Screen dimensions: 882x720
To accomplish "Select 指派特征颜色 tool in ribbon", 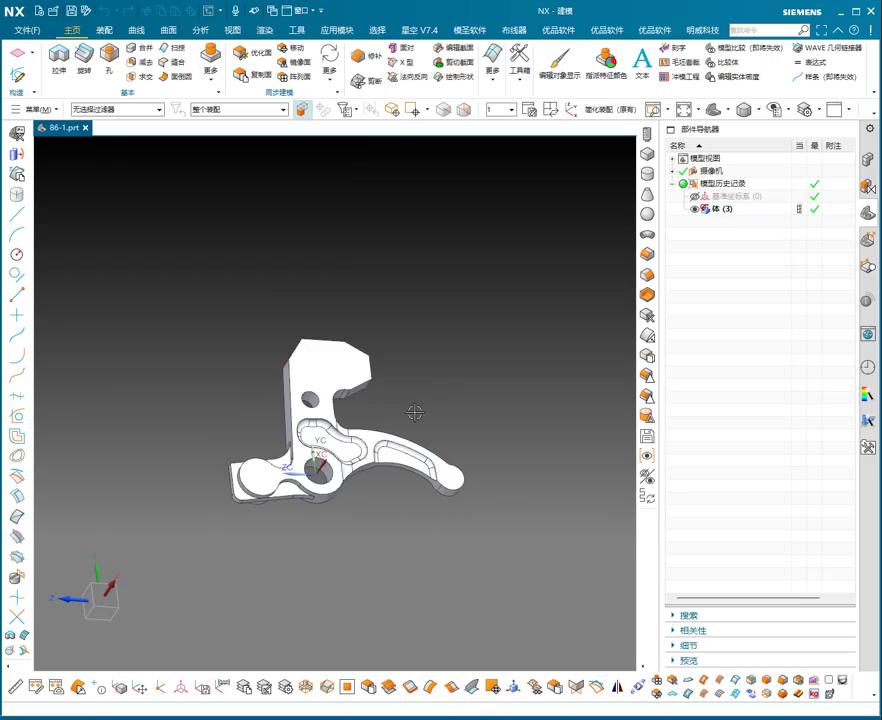I will pyautogui.click(x=606, y=60).
